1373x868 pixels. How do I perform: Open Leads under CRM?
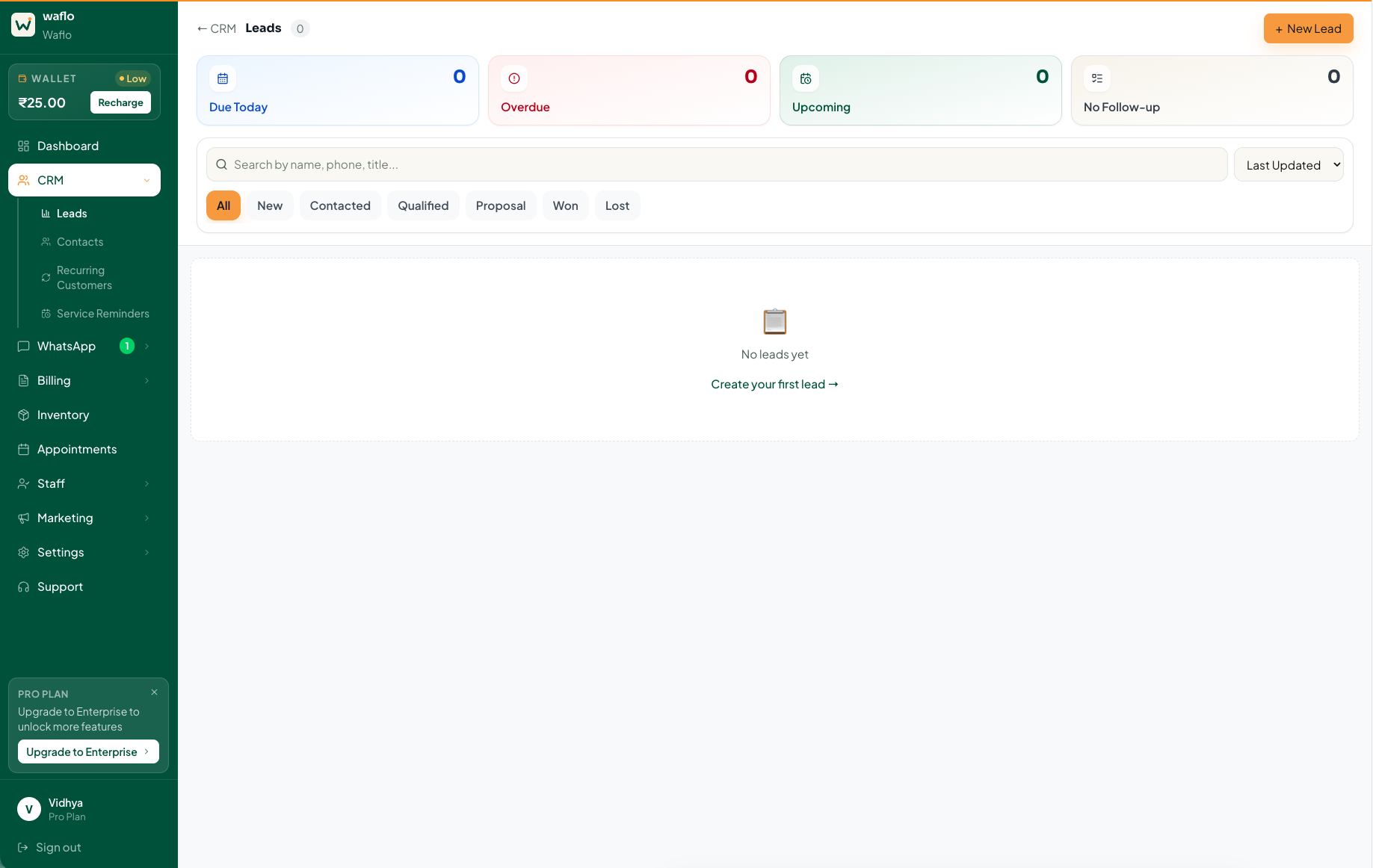72,214
